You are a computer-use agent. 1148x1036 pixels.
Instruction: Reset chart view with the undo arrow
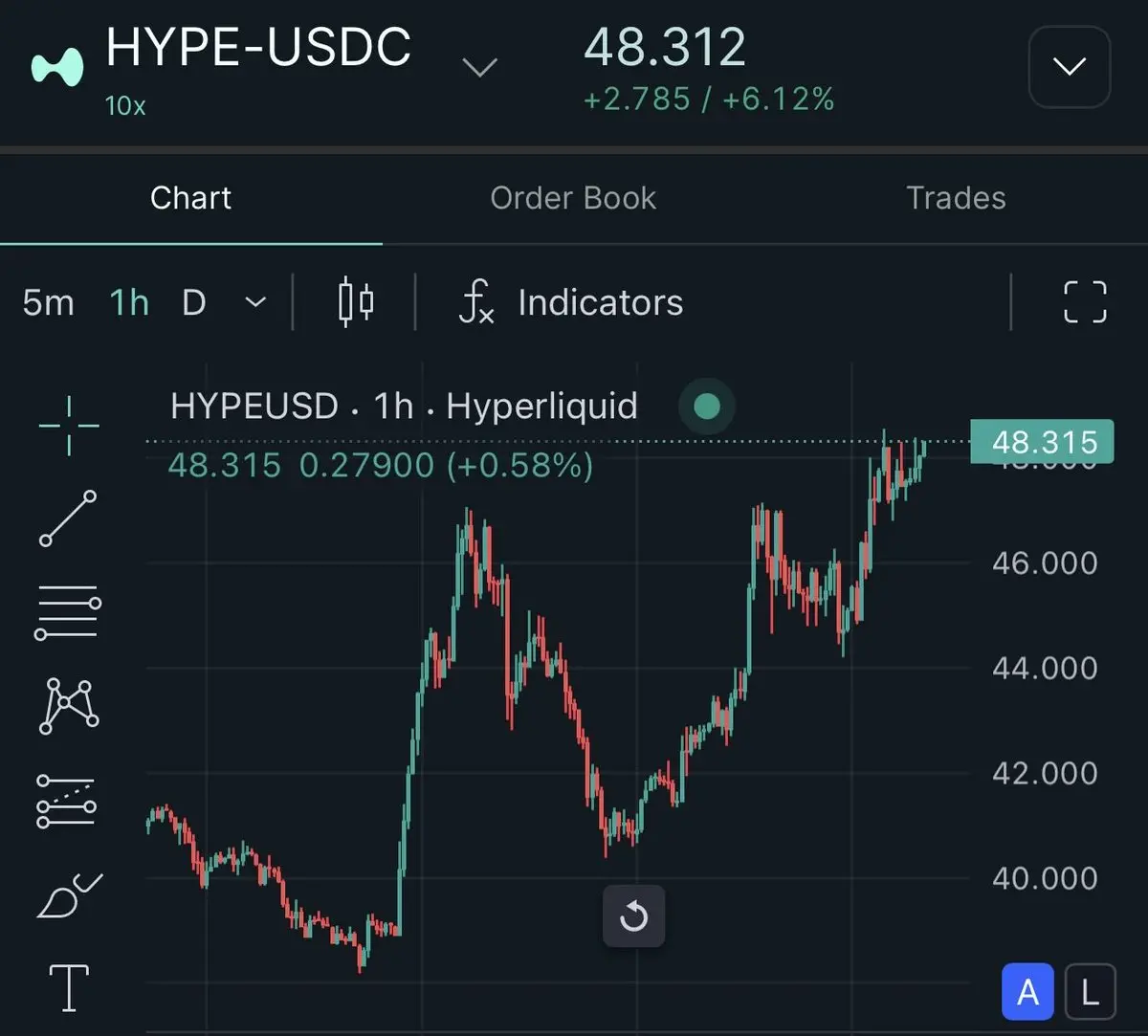[x=633, y=917]
